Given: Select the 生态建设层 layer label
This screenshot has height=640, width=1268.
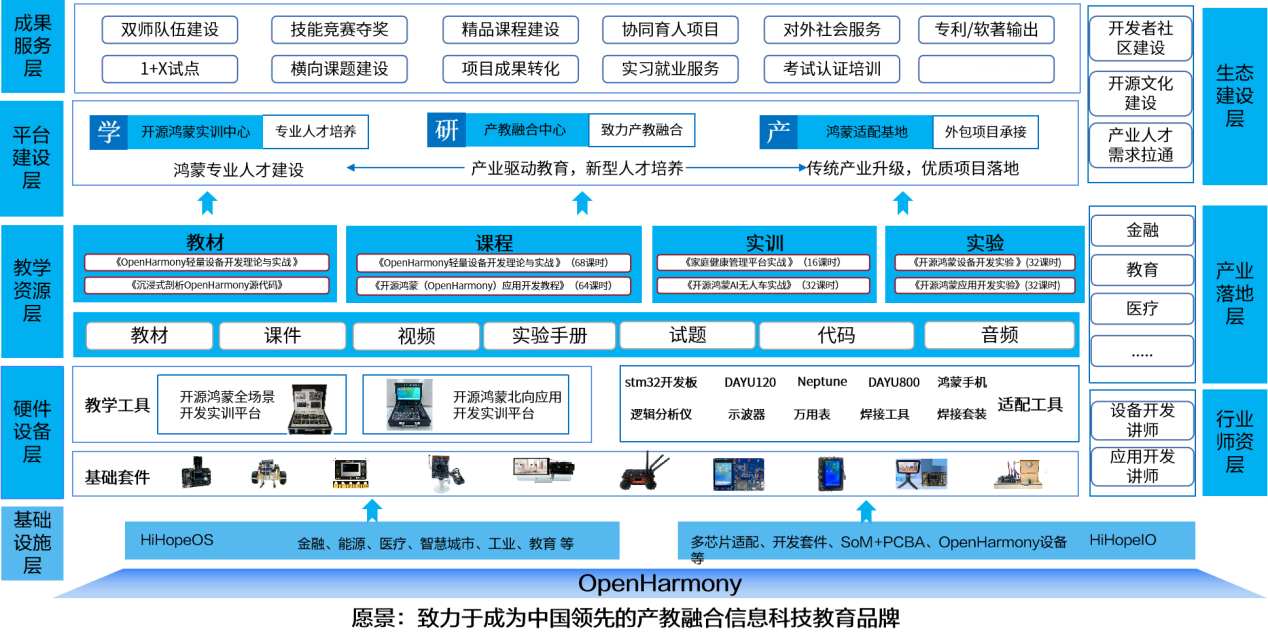Looking at the screenshot, I should tap(1234, 95).
